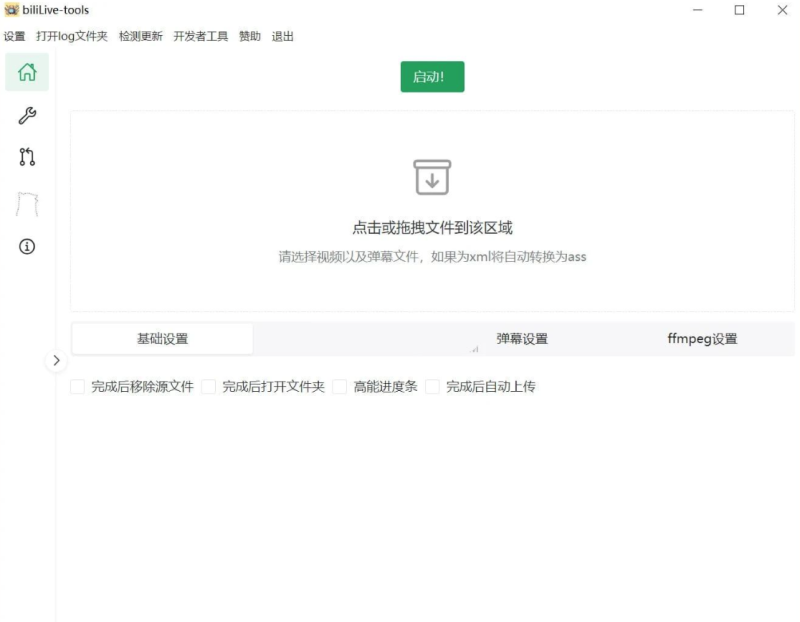This screenshot has height=622, width=800.
Task: Minimize the biliLive-tools window
Action: 697,10
